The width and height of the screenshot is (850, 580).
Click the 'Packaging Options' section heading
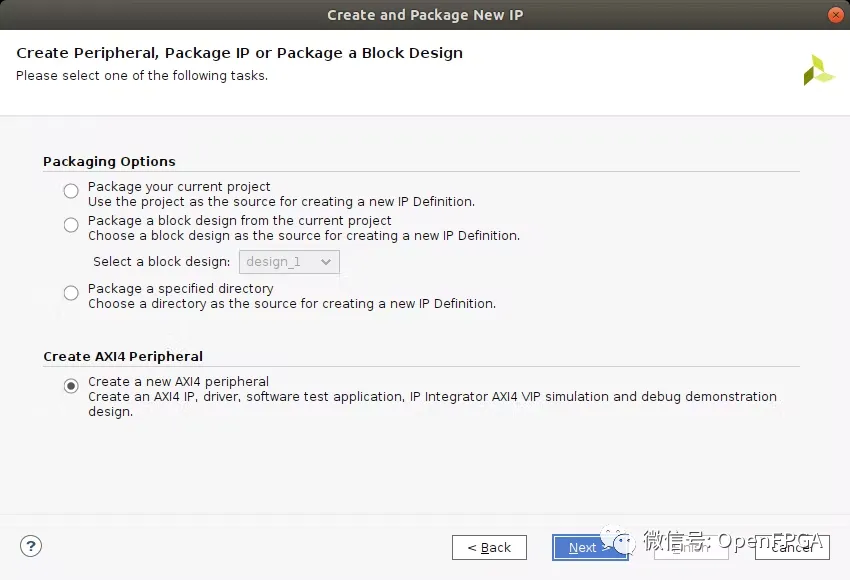(x=110, y=162)
